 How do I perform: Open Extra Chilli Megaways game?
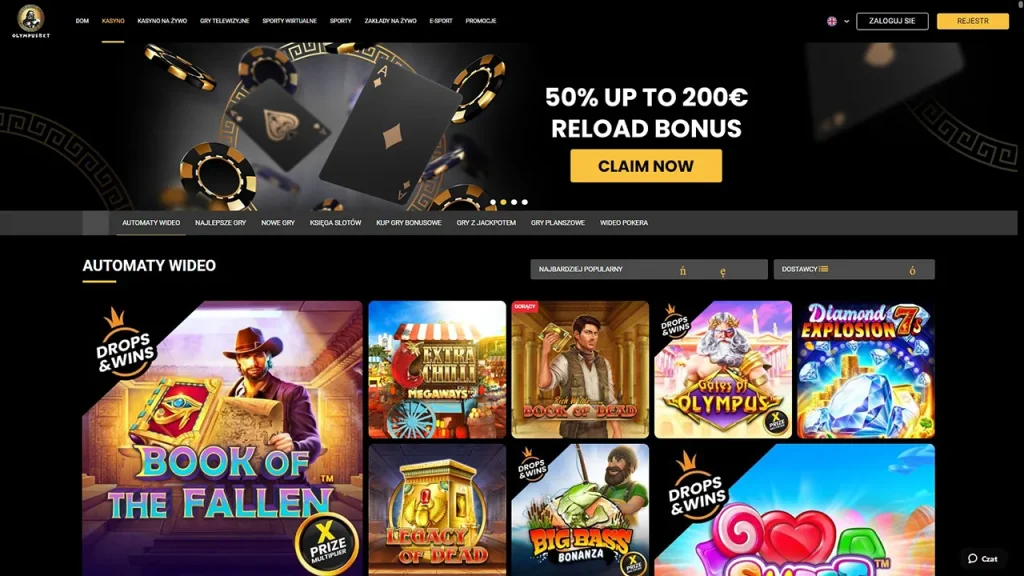click(437, 370)
